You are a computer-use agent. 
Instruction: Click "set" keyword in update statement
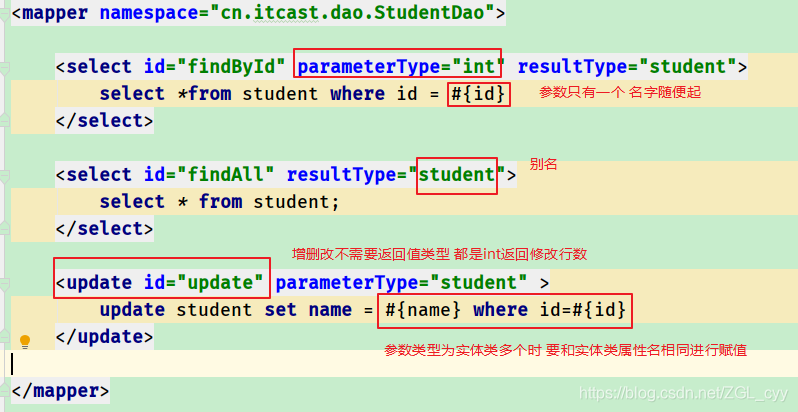pyautogui.click(x=280, y=310)
